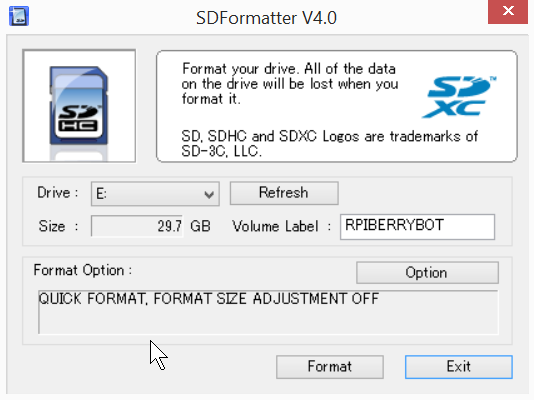Click the Size field showing 29.7

point(137,226)
